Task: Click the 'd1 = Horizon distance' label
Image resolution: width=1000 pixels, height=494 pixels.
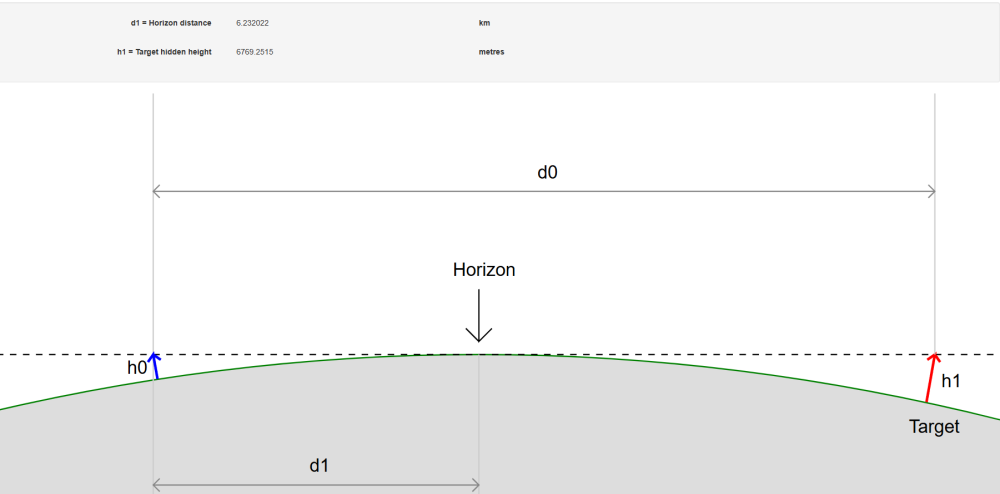Action: (x=164, y=22)
